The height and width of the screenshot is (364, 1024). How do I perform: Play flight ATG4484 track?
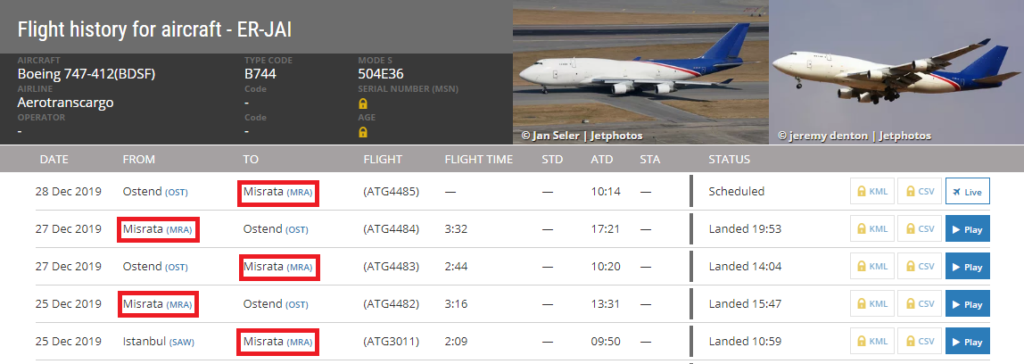(967, 229)
